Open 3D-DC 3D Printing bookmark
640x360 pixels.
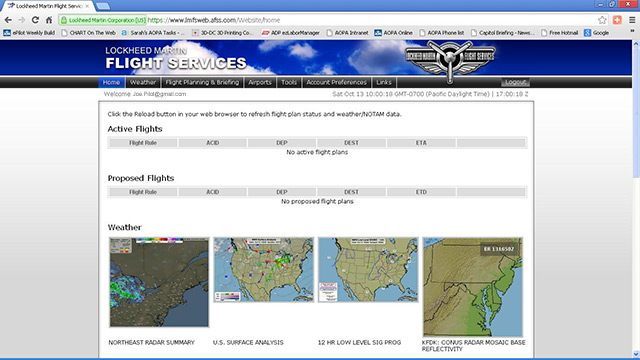pos(223,33)
